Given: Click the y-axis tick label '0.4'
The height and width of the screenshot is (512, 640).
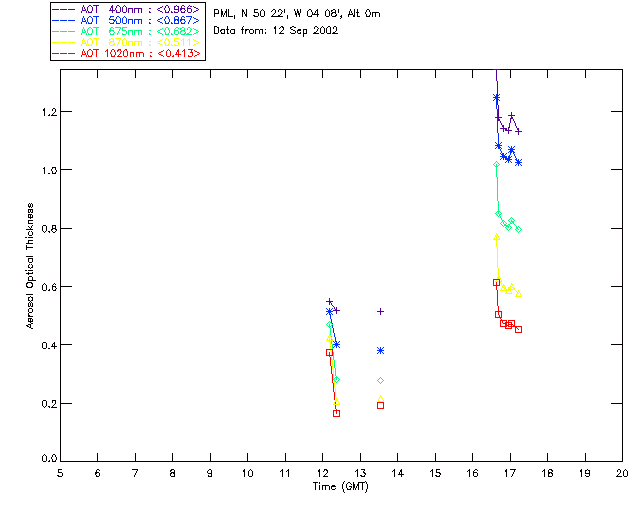Looking at the screenshot, I should 49,345.
